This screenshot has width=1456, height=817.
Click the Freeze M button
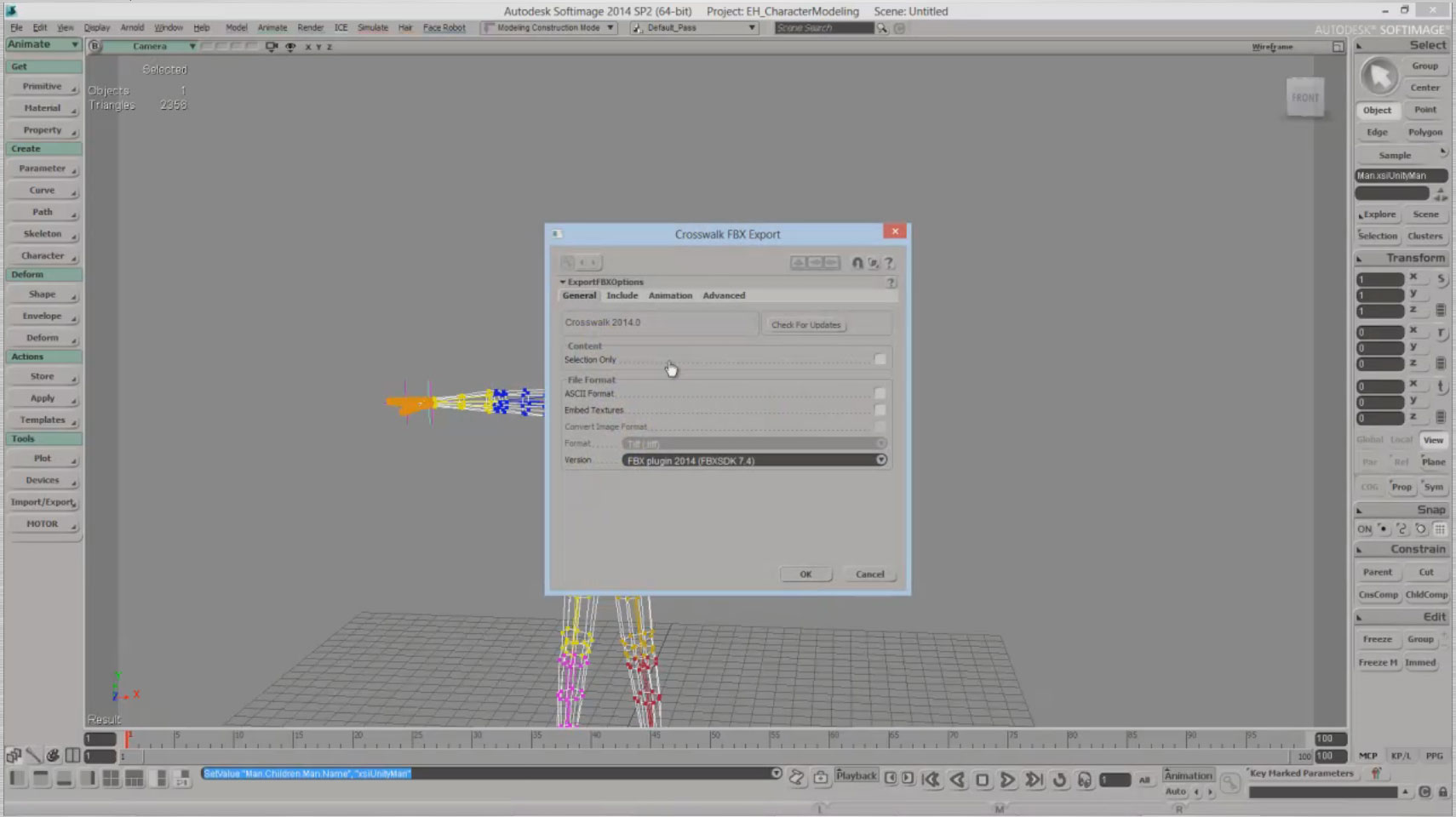[x=1378, y=662]
